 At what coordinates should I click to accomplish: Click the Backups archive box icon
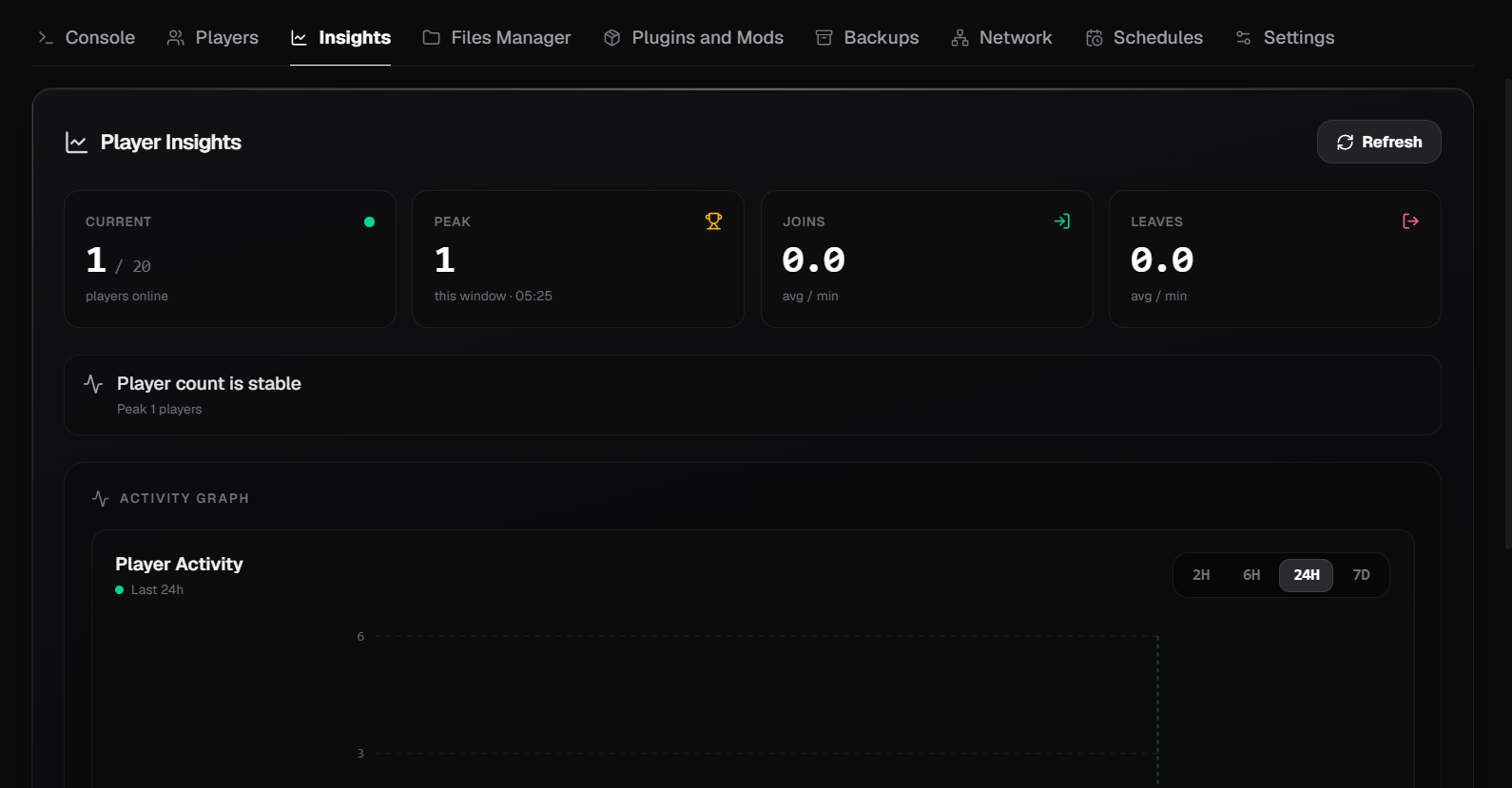click(824, 37)
